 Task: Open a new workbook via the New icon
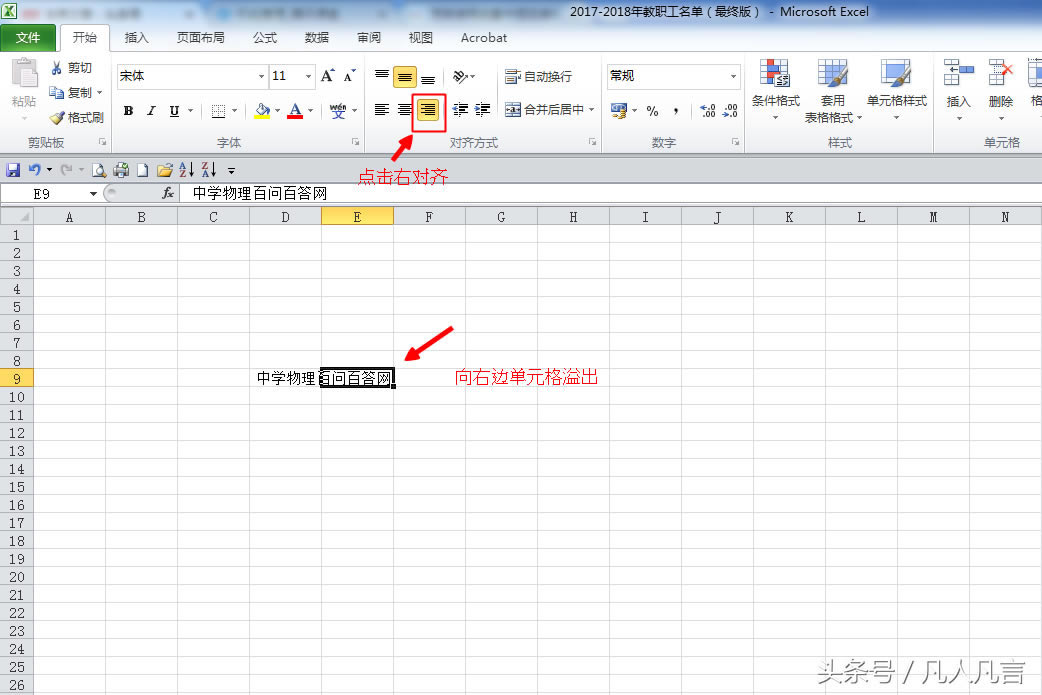point(141,169)
